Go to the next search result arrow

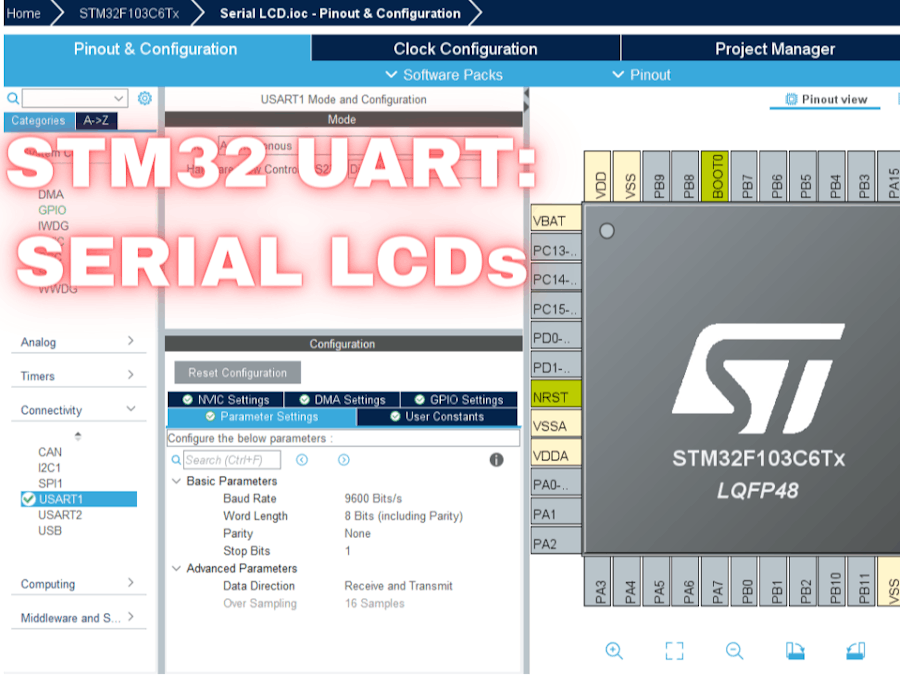pos(344,460)
